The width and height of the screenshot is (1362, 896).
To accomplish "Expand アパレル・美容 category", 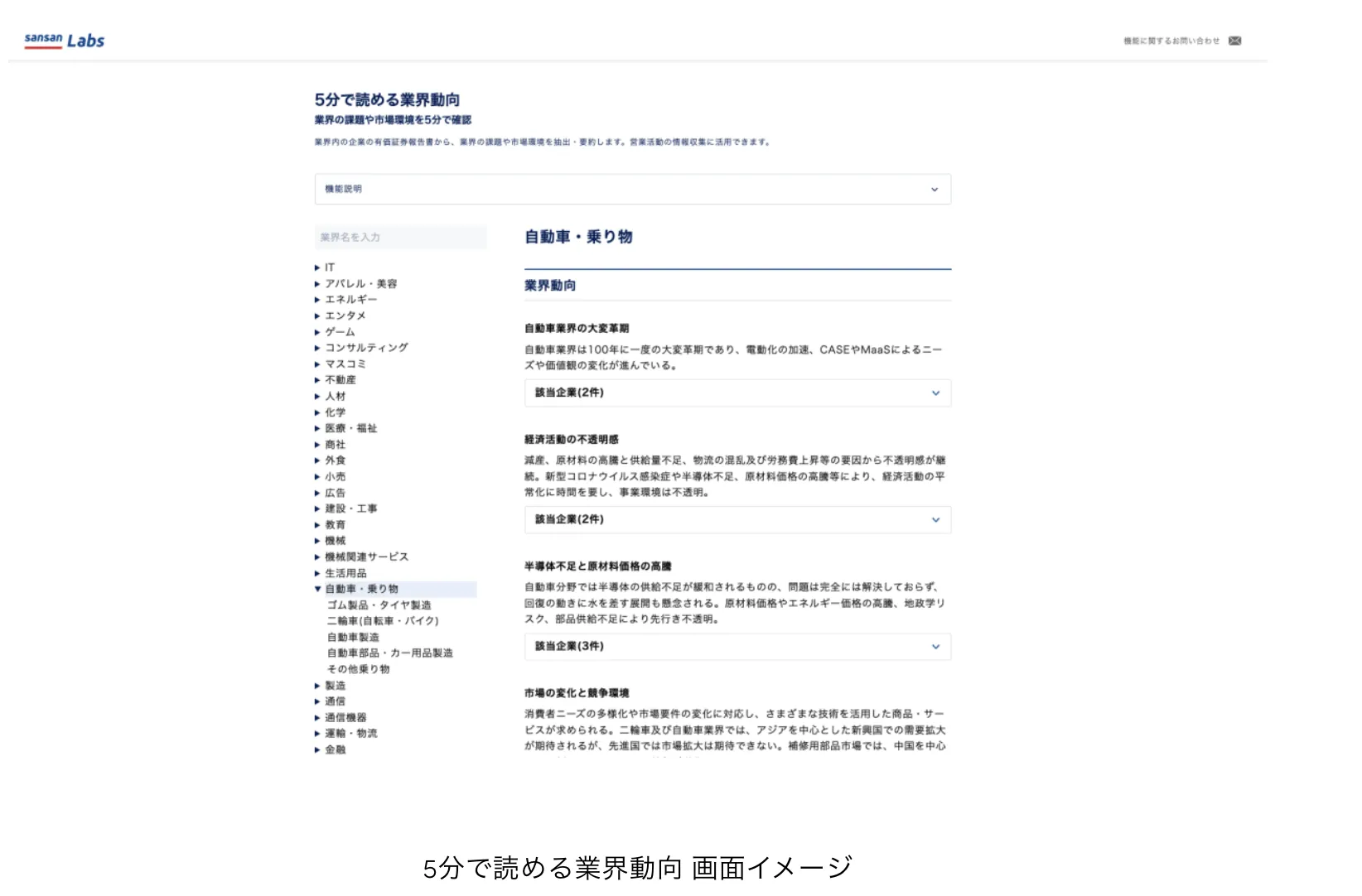I will coord(355,283).
